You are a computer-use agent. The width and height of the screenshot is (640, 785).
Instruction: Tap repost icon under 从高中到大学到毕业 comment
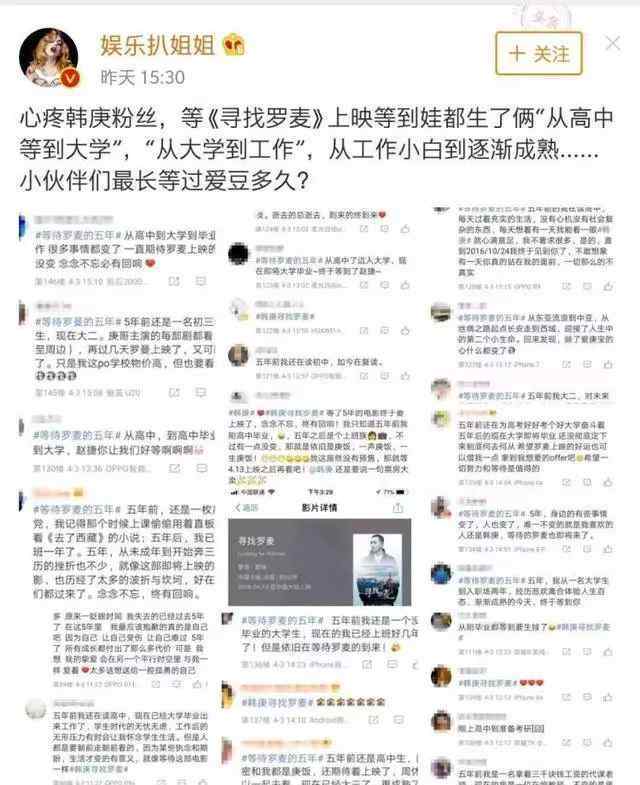(174, 281)
